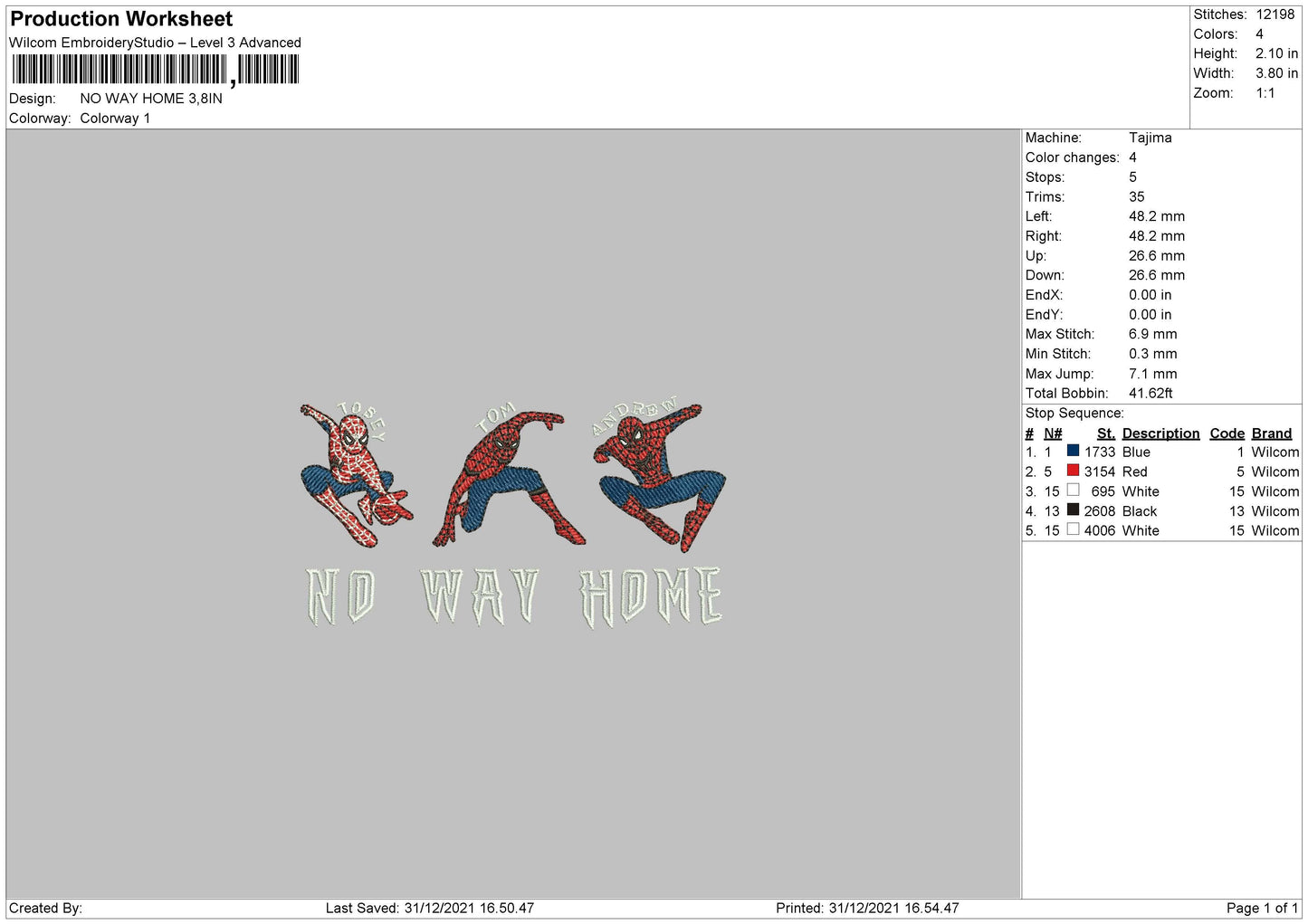This screenshot has width=1308, height=924.
Task: Click the Created By label in the footer
Action: point(45,909)
